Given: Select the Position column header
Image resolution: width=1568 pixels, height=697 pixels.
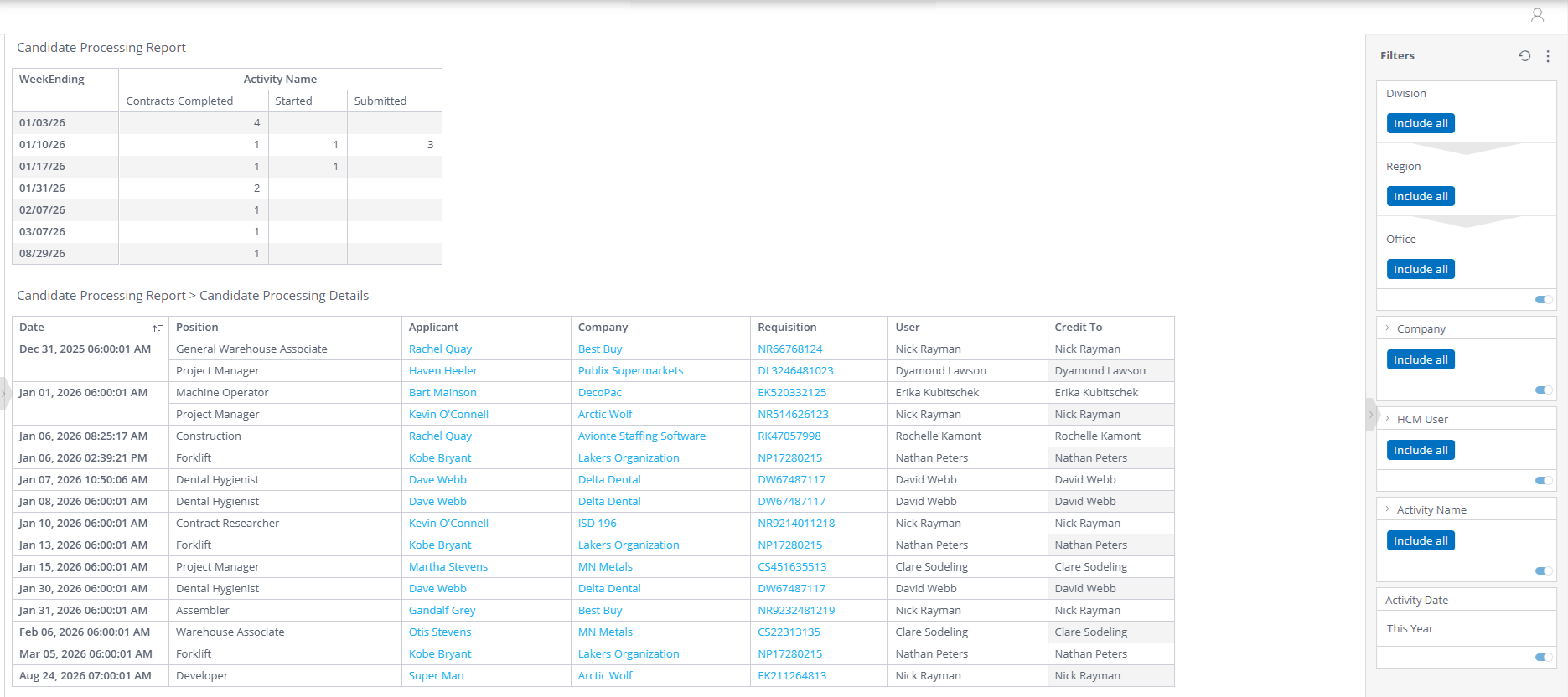Looking at the screenshot, I should (x=285, y=327).
